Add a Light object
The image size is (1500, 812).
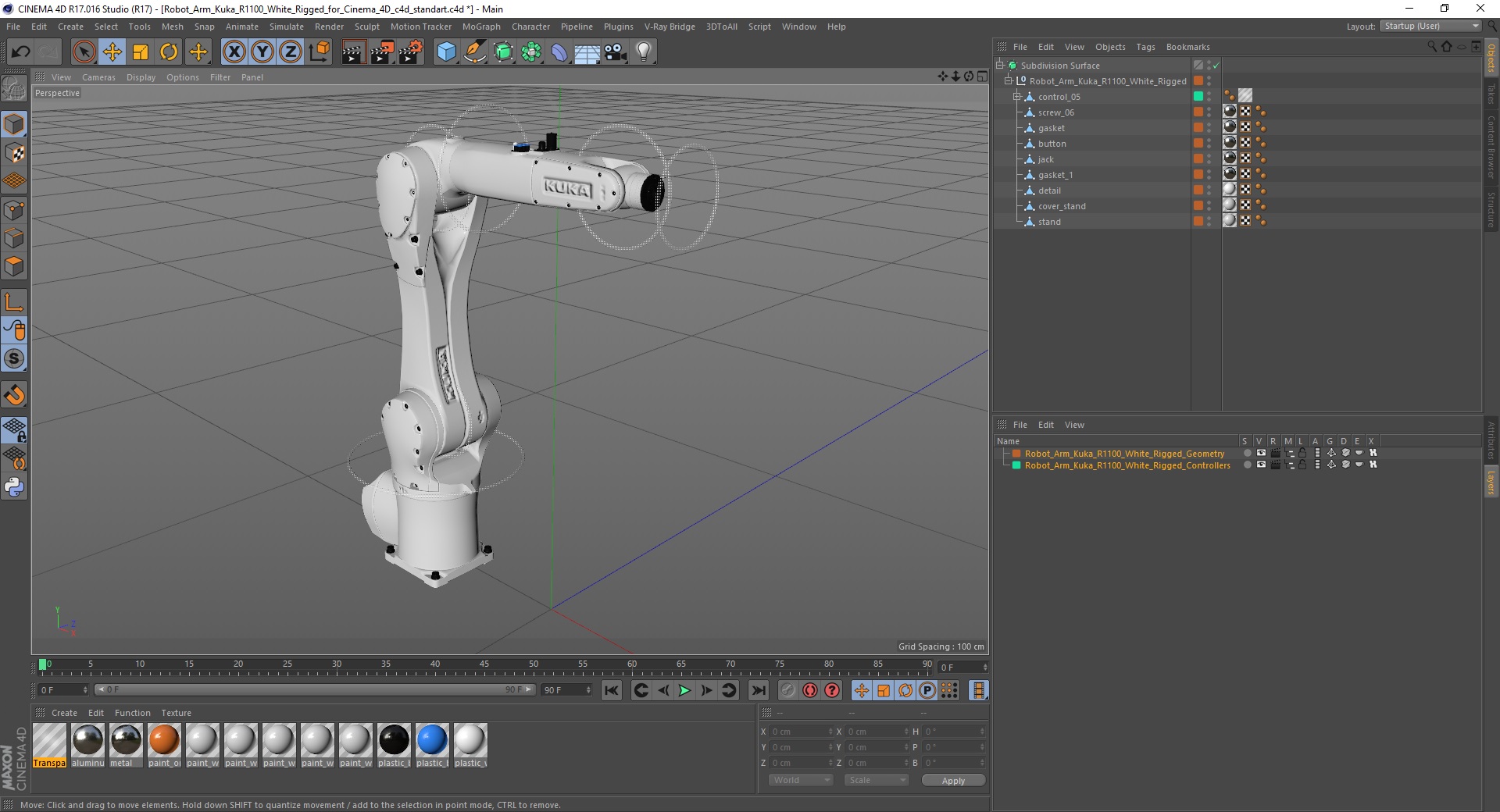pos(643,52)
